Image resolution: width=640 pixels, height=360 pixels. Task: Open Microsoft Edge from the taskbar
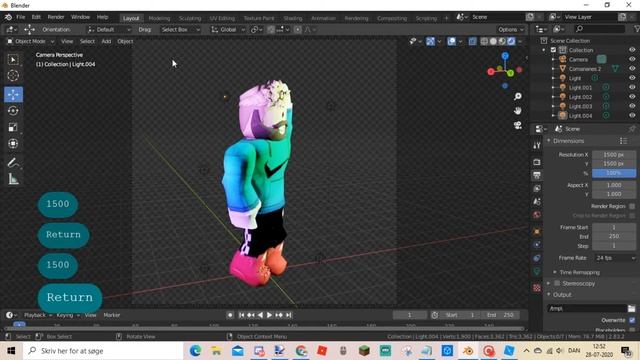(195, 351)
